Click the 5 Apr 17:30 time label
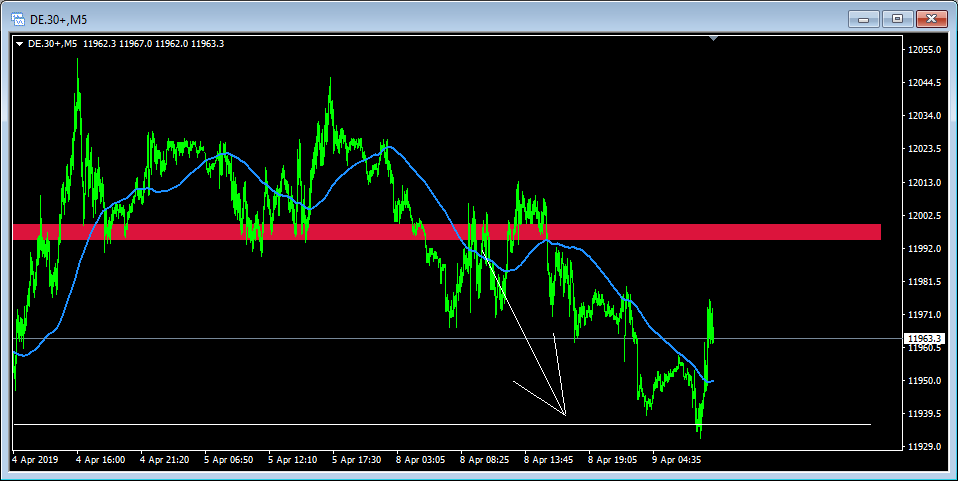The image size is (958, 481). (356, 460)
